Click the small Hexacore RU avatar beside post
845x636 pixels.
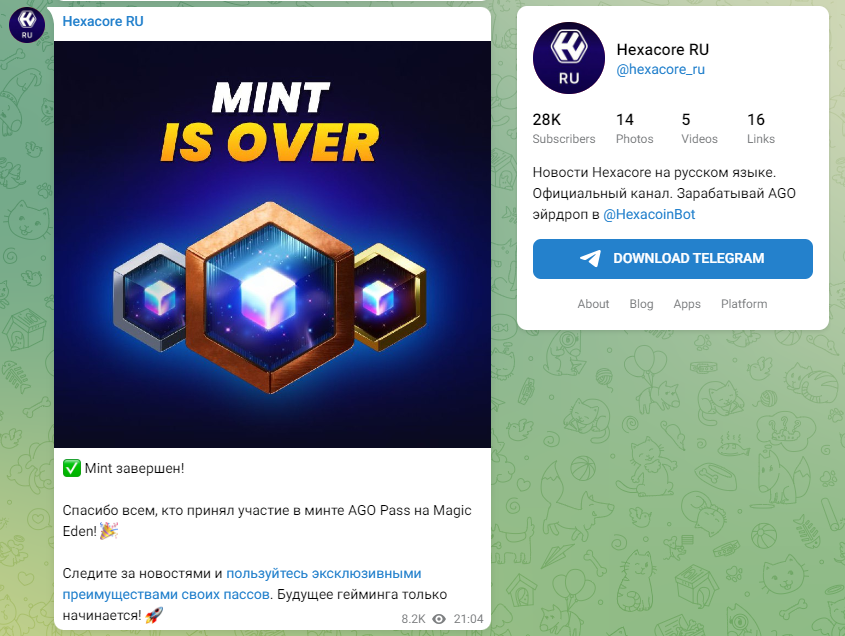(x=27, y=25)
